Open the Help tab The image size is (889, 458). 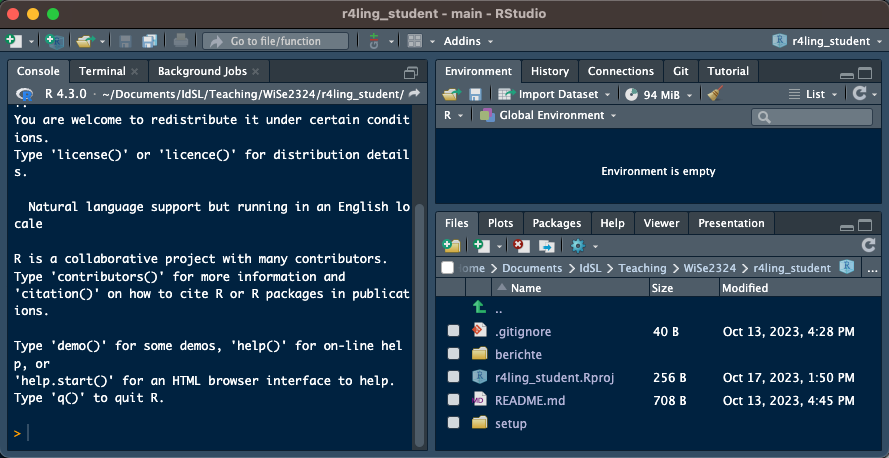click(x=612, y=223)
